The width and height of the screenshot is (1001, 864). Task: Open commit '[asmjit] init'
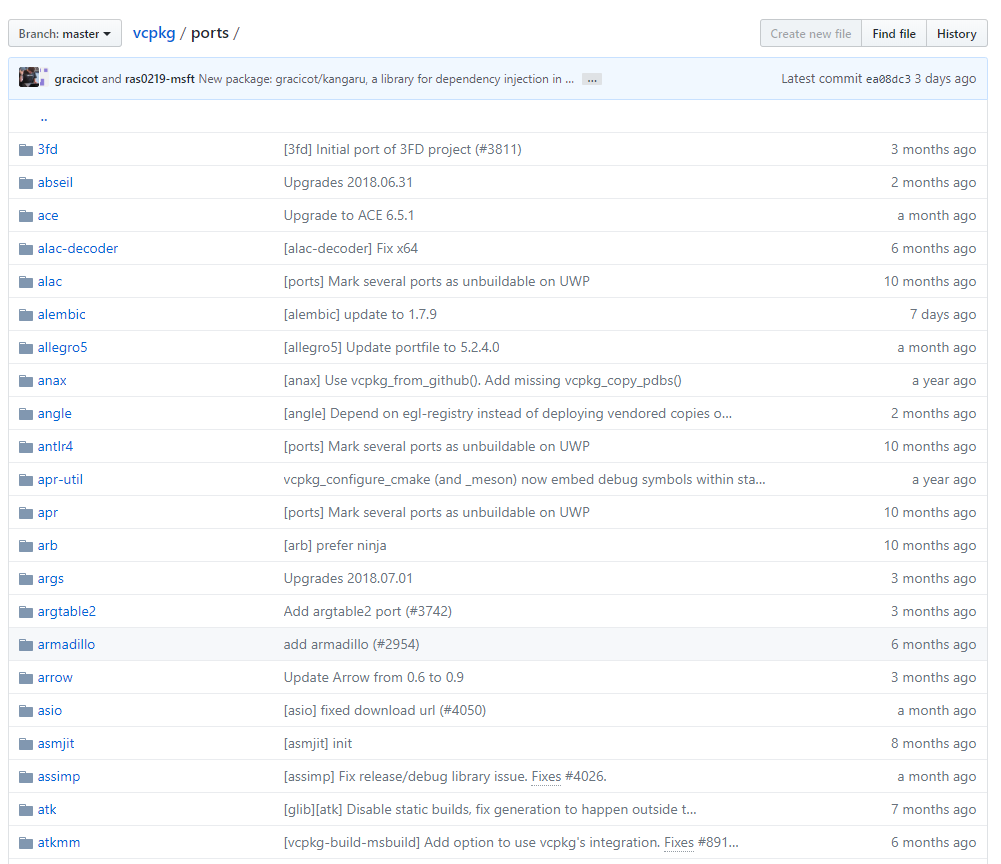click(x=317, y=743)
